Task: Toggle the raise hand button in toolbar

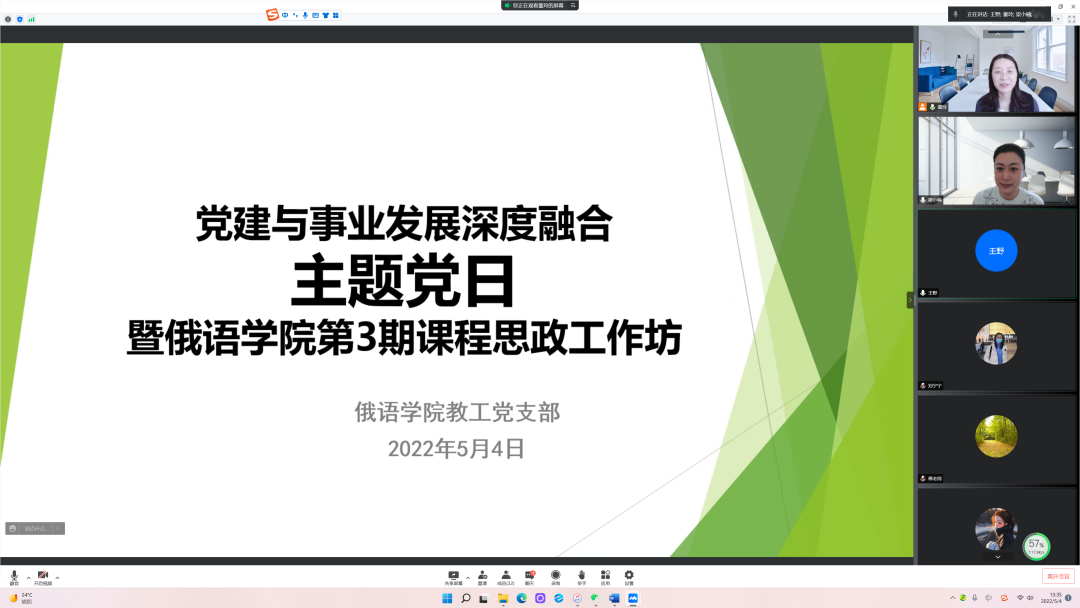Action: click(581, 576)
